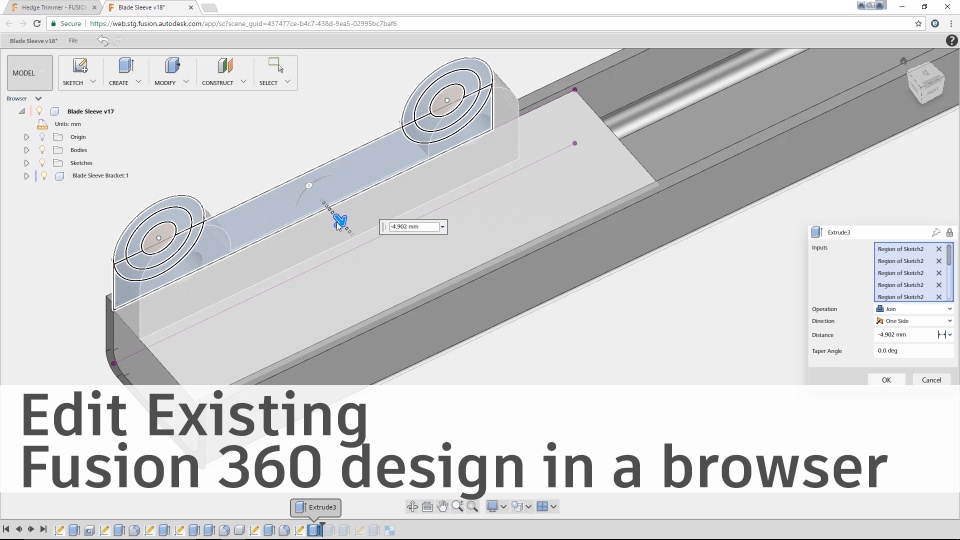The height and width of the screenshot is (540, 960).
Task: Open the CREATE menu dropdown arrow
Action: pos(138,81)
